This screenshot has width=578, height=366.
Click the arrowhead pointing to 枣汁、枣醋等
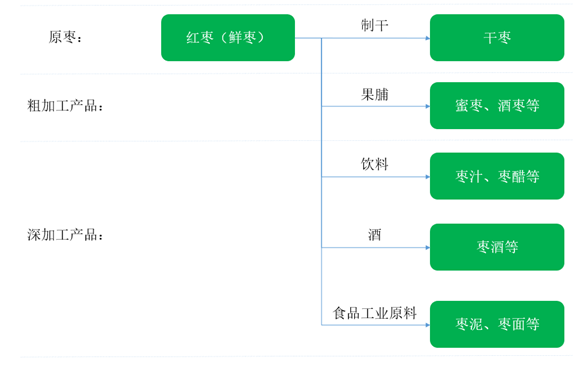coord(428,177)
